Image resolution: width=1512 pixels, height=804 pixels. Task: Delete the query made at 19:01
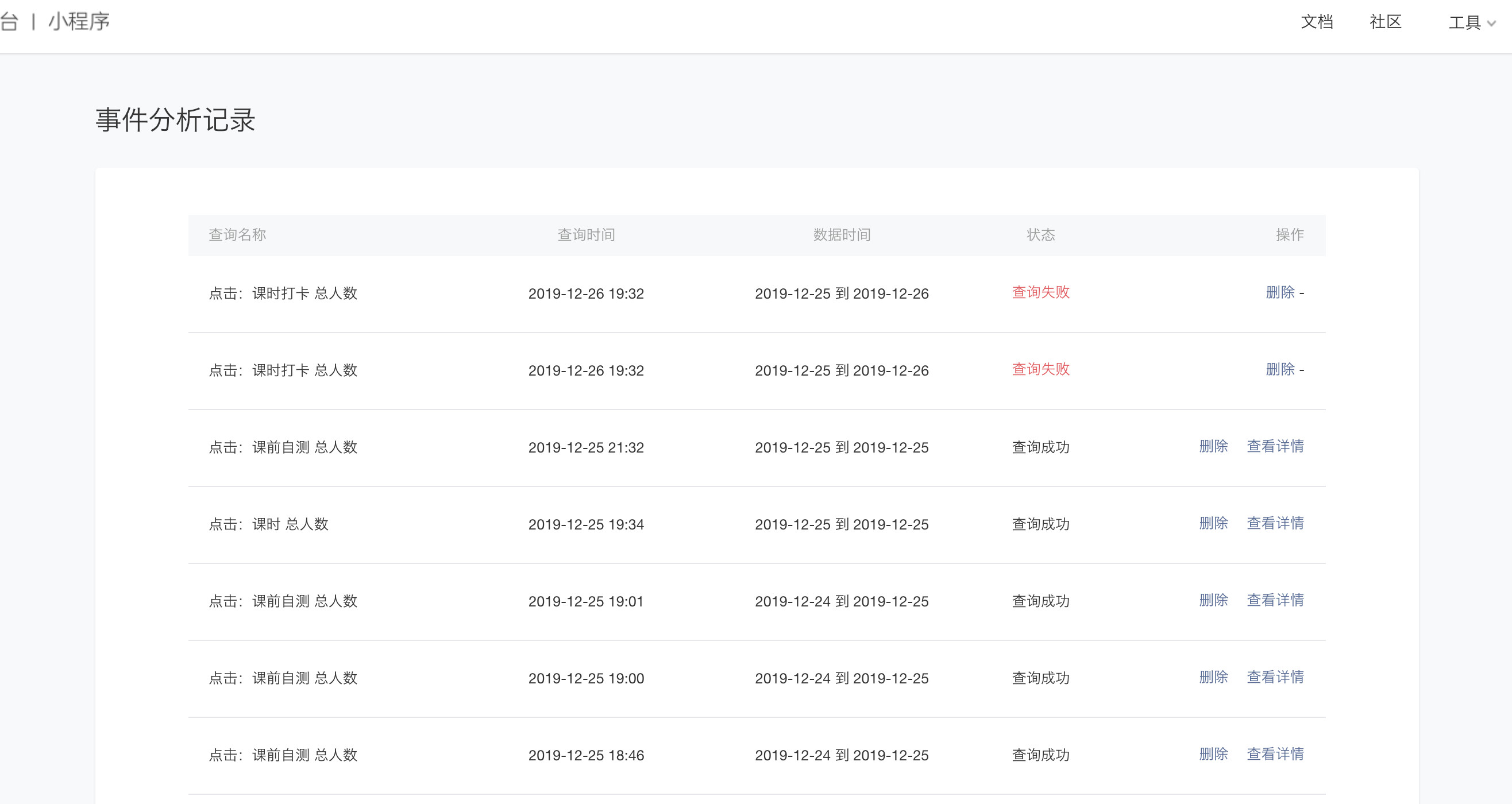pyautogui.click(x=1213, y=600)
